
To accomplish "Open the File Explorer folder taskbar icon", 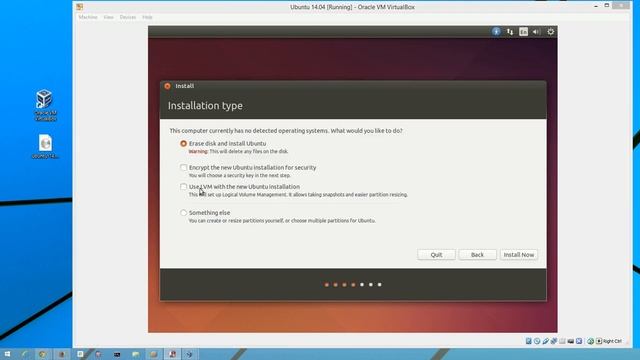I will pyautogui.click(x=136, y=354).
